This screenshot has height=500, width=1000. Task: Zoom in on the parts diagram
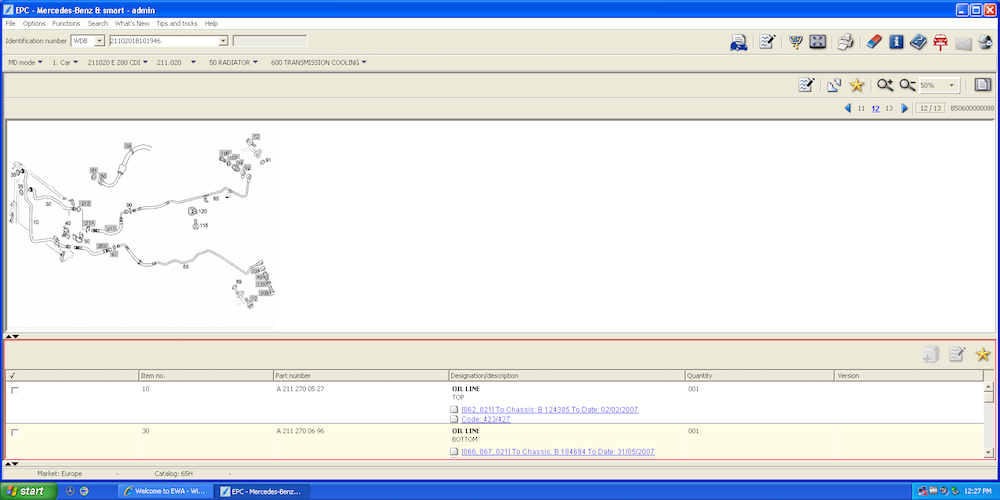coord(885,85)
